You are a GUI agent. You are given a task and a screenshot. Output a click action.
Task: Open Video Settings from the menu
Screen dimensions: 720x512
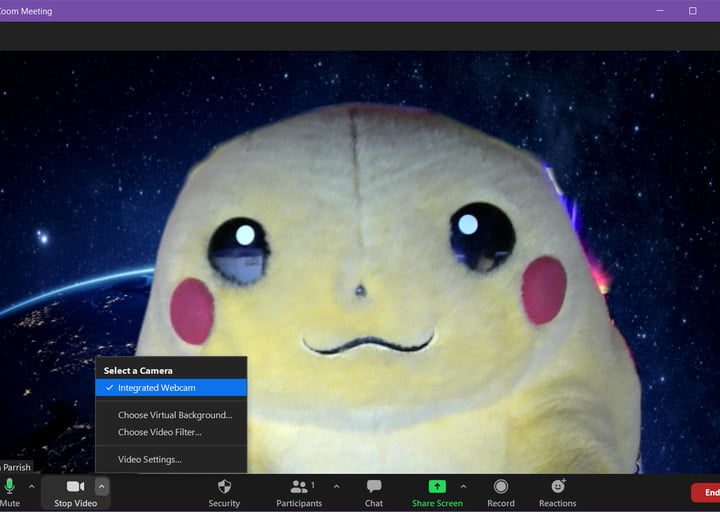point(150,459)
